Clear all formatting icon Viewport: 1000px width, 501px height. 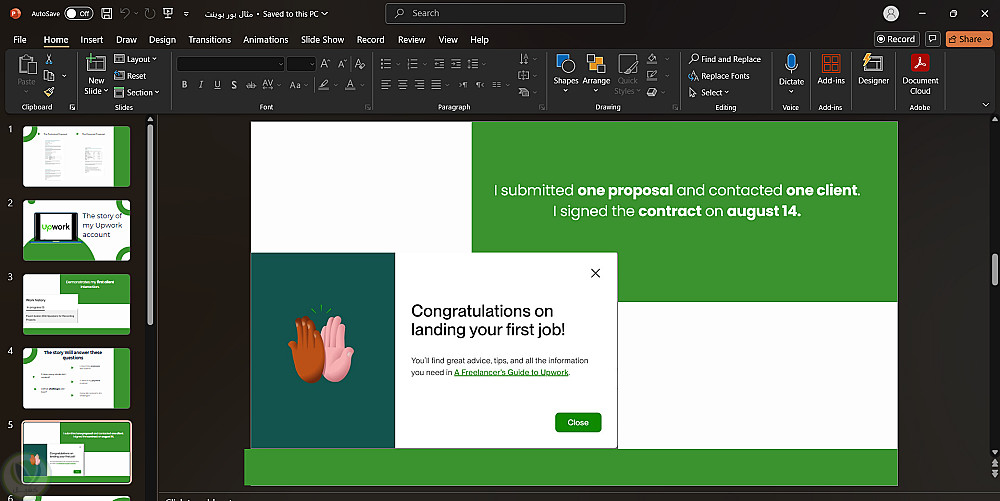coord(360,64)
